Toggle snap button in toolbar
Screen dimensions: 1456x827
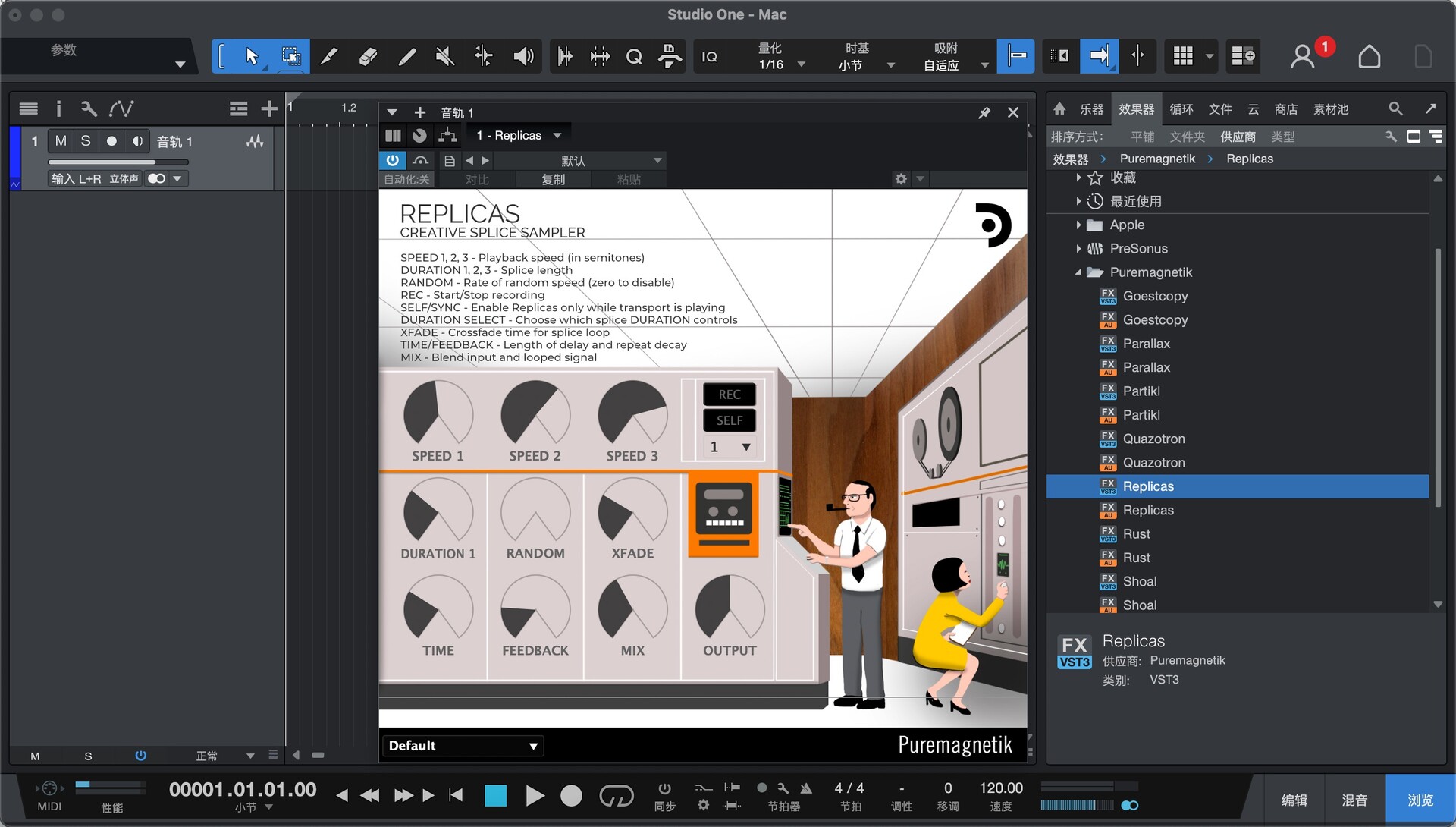[x=1015, y=56]
